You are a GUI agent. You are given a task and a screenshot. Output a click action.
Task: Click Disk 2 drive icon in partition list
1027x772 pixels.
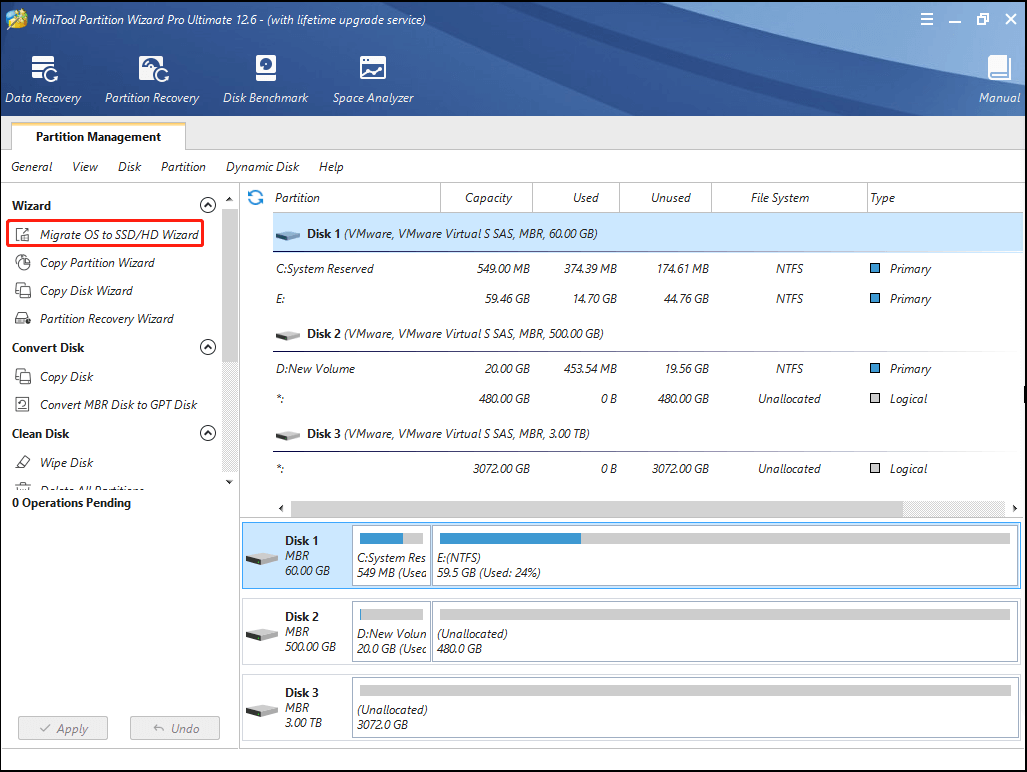coord(288,335)
